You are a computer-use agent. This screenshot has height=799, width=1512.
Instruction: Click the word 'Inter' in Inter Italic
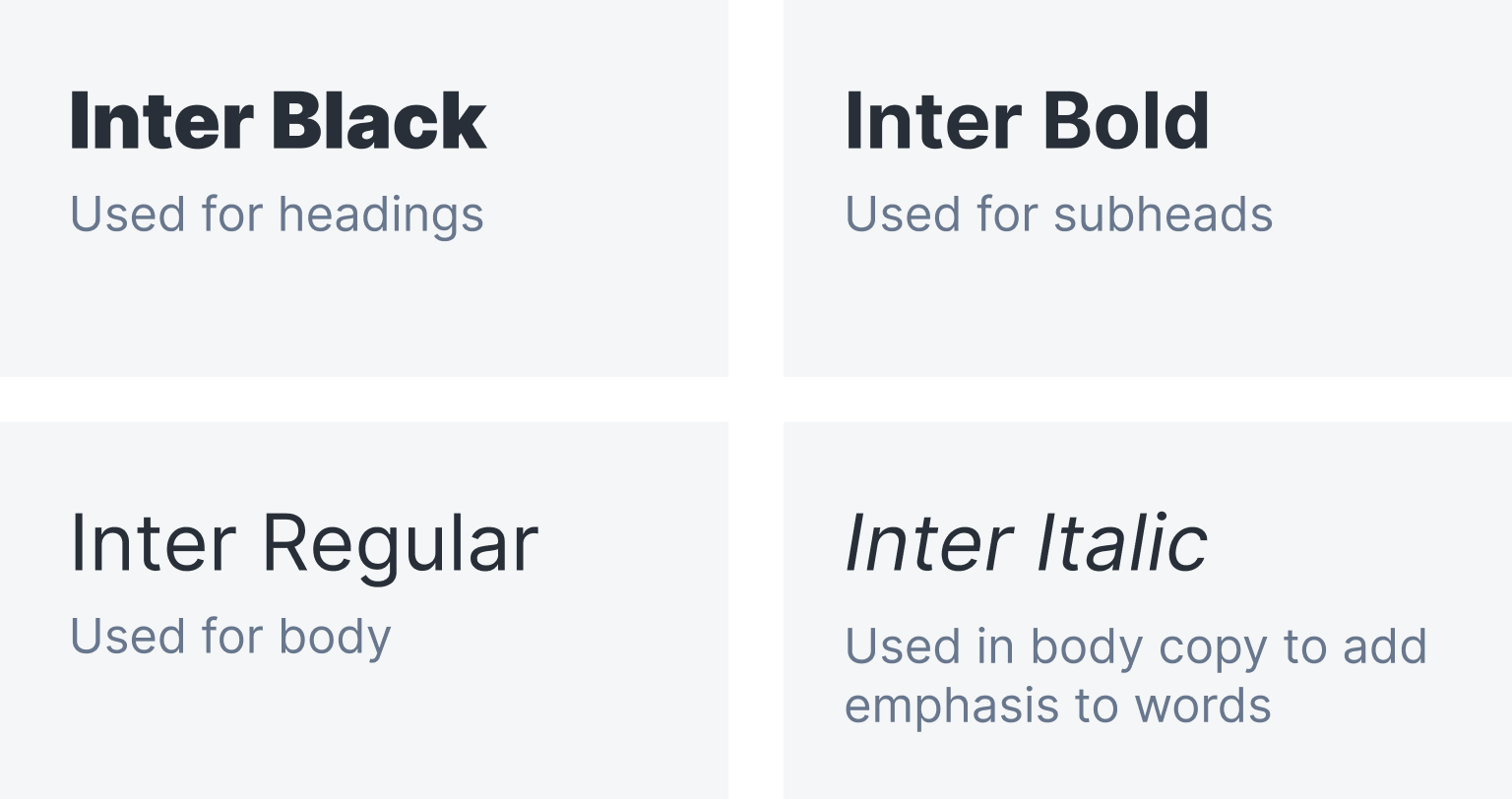click(929, 543)
